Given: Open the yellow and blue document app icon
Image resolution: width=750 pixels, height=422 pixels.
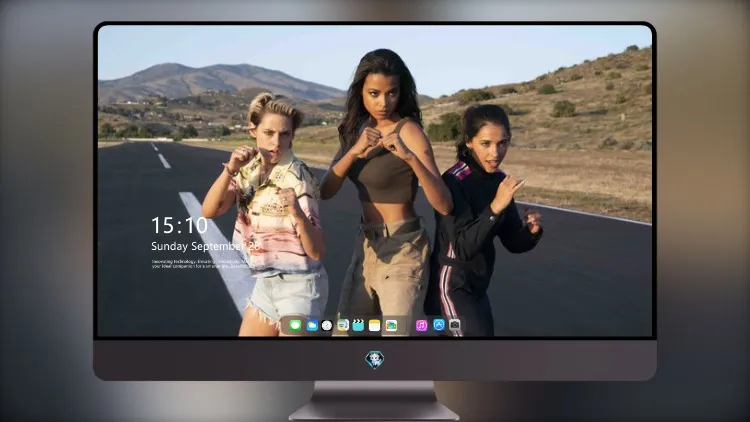Looking at the screenshot, I should (342, 325).
